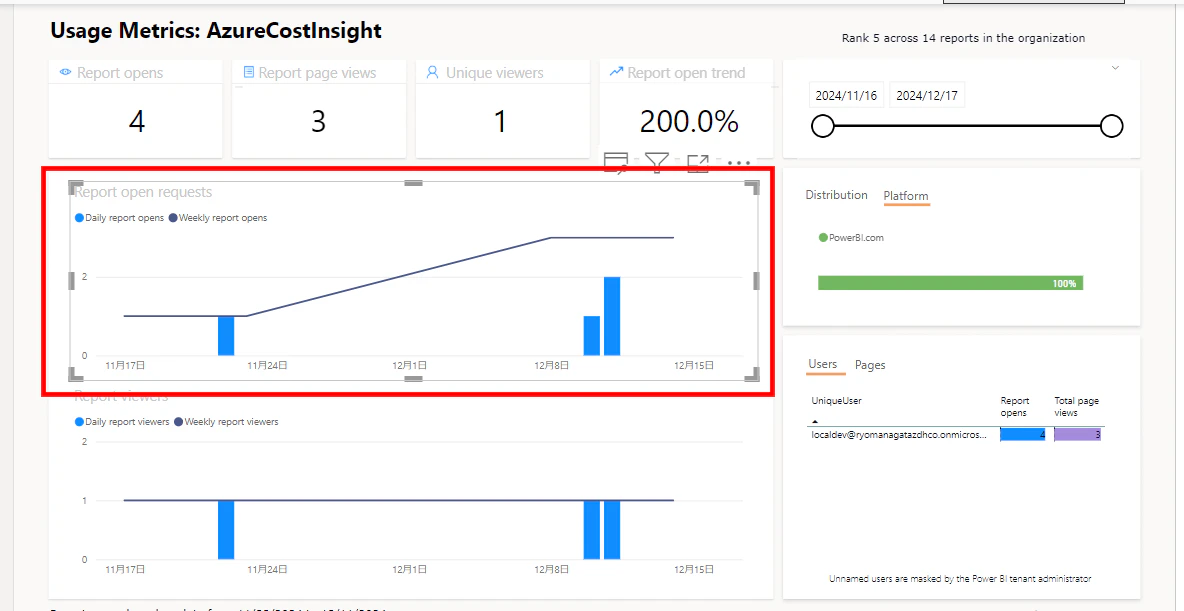
Task: Select the Report viewers bar before 11月24日
Action: pyautogui.click(x=226, y=529)
